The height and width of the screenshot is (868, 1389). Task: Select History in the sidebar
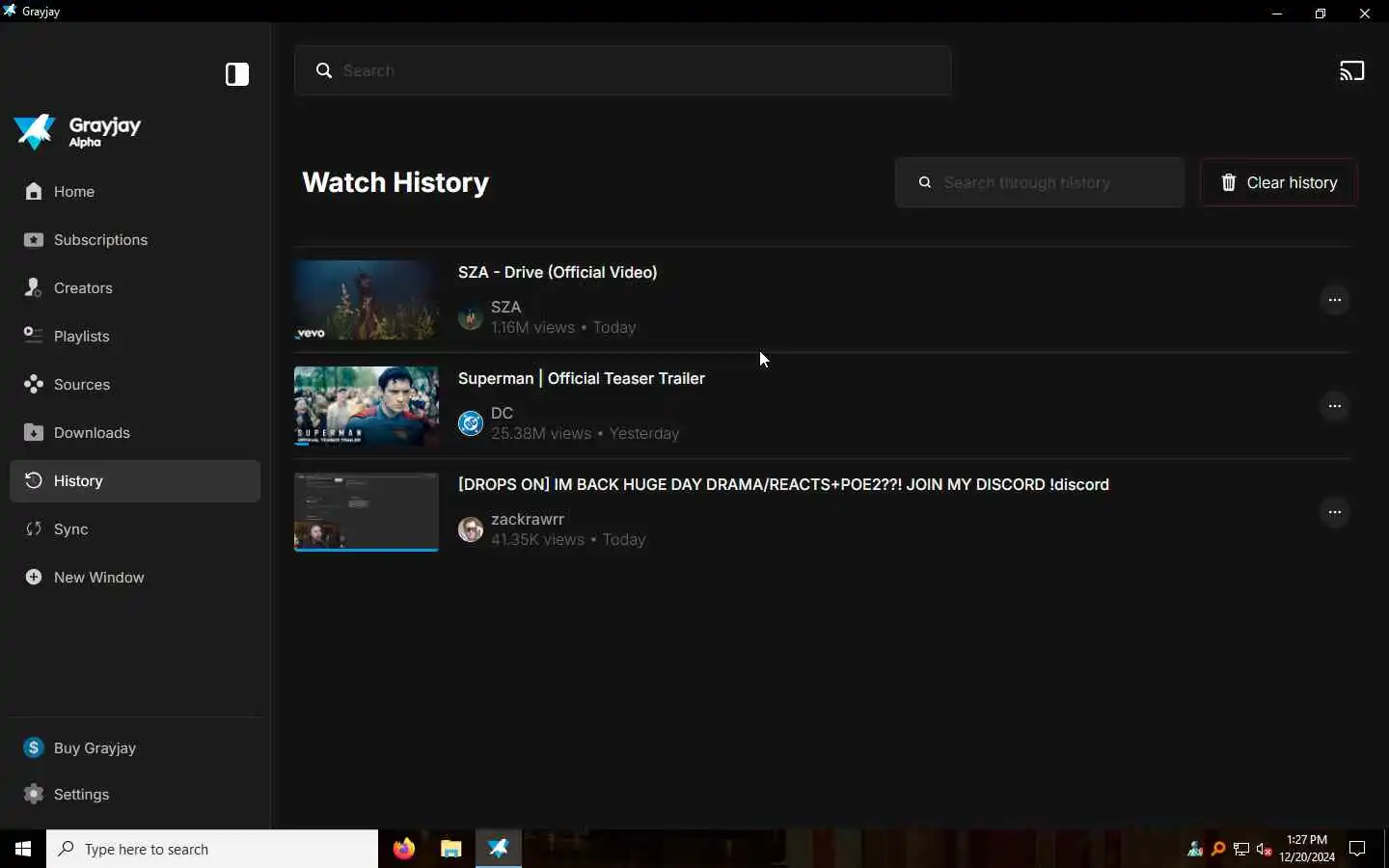(x=135, y=481)
